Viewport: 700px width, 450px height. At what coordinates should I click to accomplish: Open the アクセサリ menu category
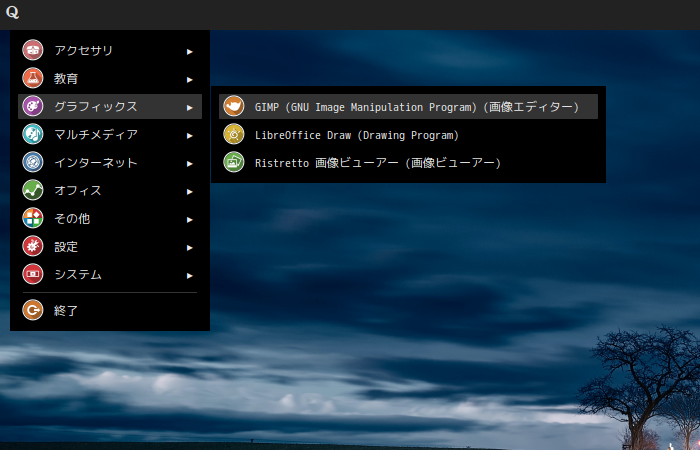pos(110,50)
